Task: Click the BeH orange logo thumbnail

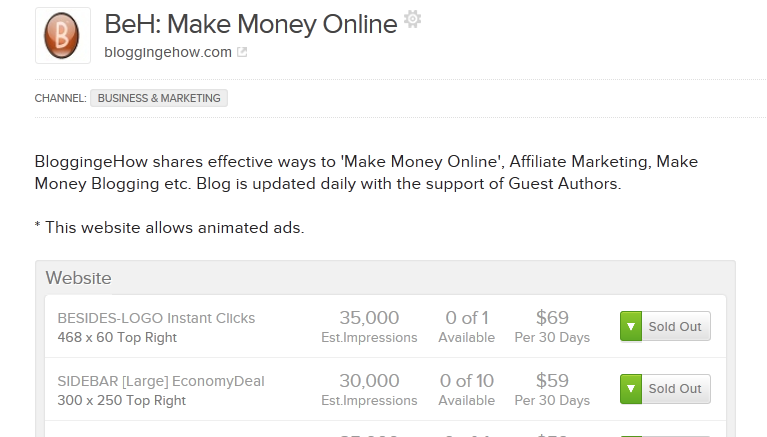Action: pyautogui.click(x=63, y=35)
